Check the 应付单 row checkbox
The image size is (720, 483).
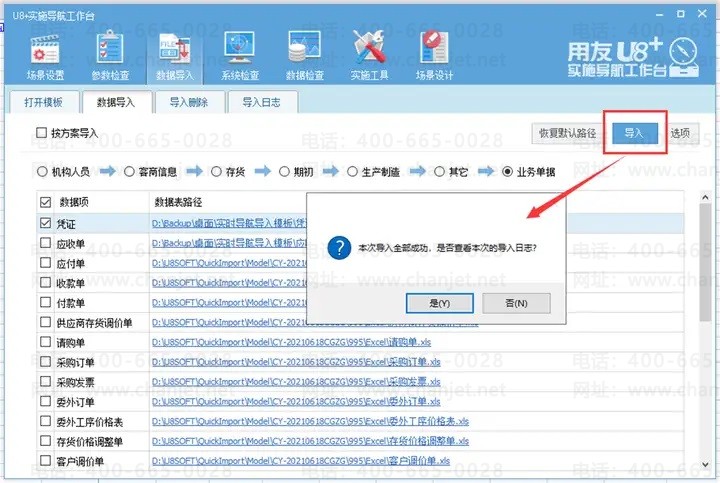(45, 263)
